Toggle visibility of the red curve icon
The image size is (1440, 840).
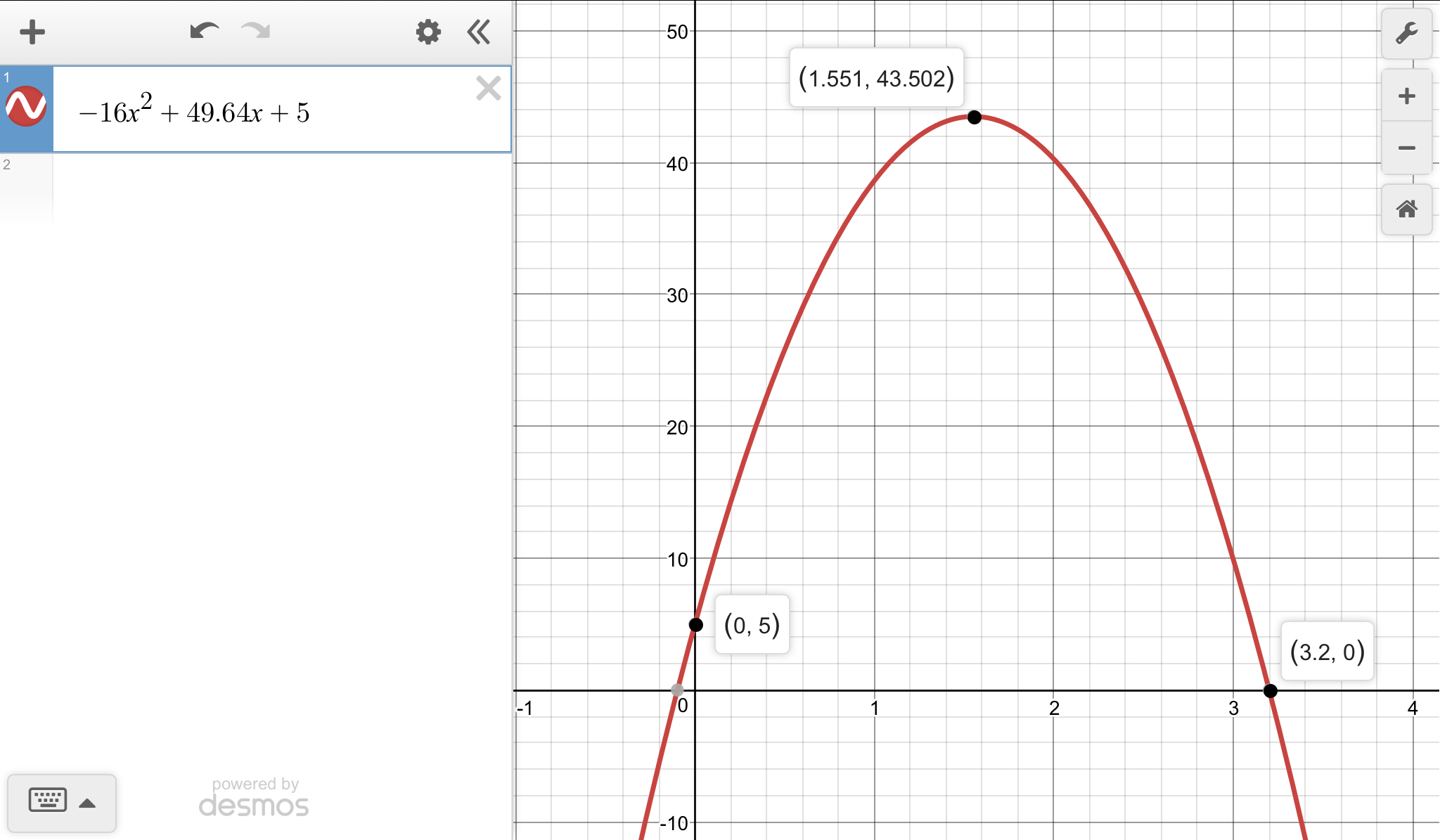pos(26,108)
